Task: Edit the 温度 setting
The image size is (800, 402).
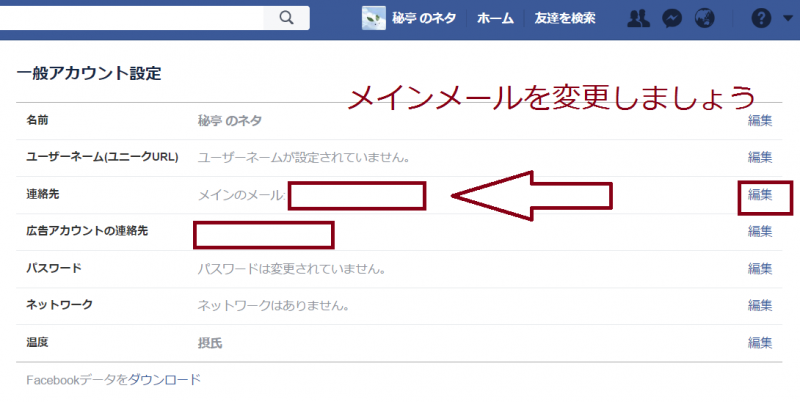Action: point(760,342)
